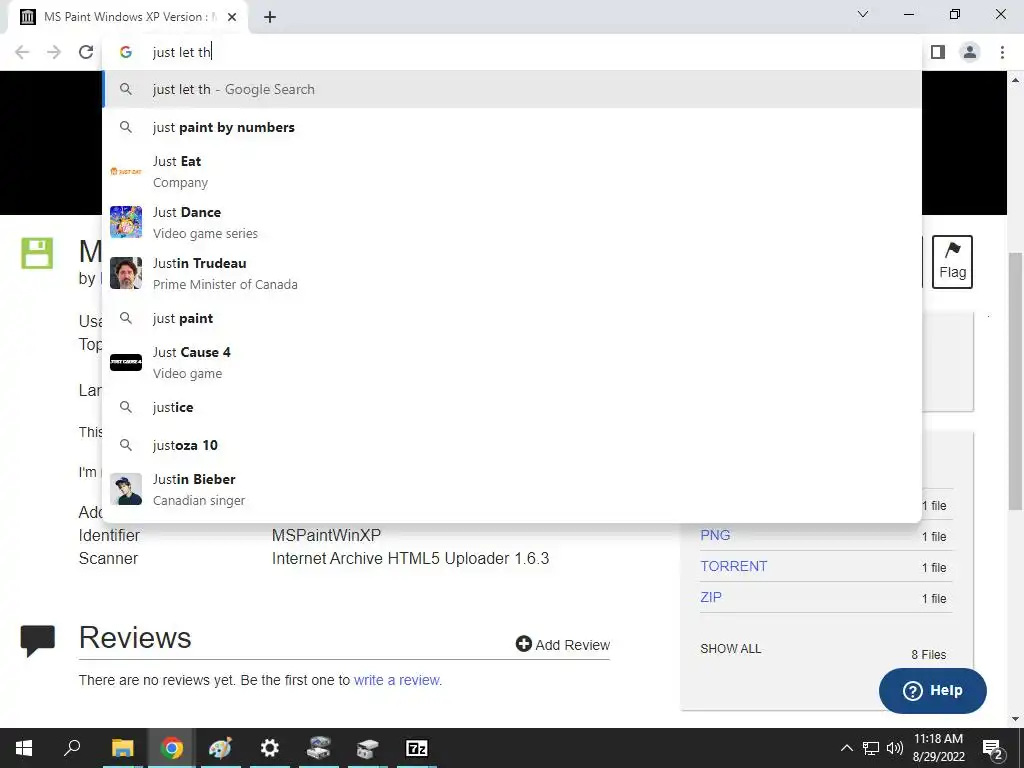The image size is (1024, 768).
Task: Show hidden tray icons chevron
Action: (x=846, y=748)
